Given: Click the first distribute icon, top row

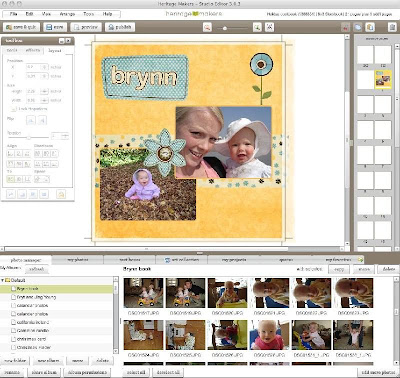Looking at the screenshot, I should [38, 154].
